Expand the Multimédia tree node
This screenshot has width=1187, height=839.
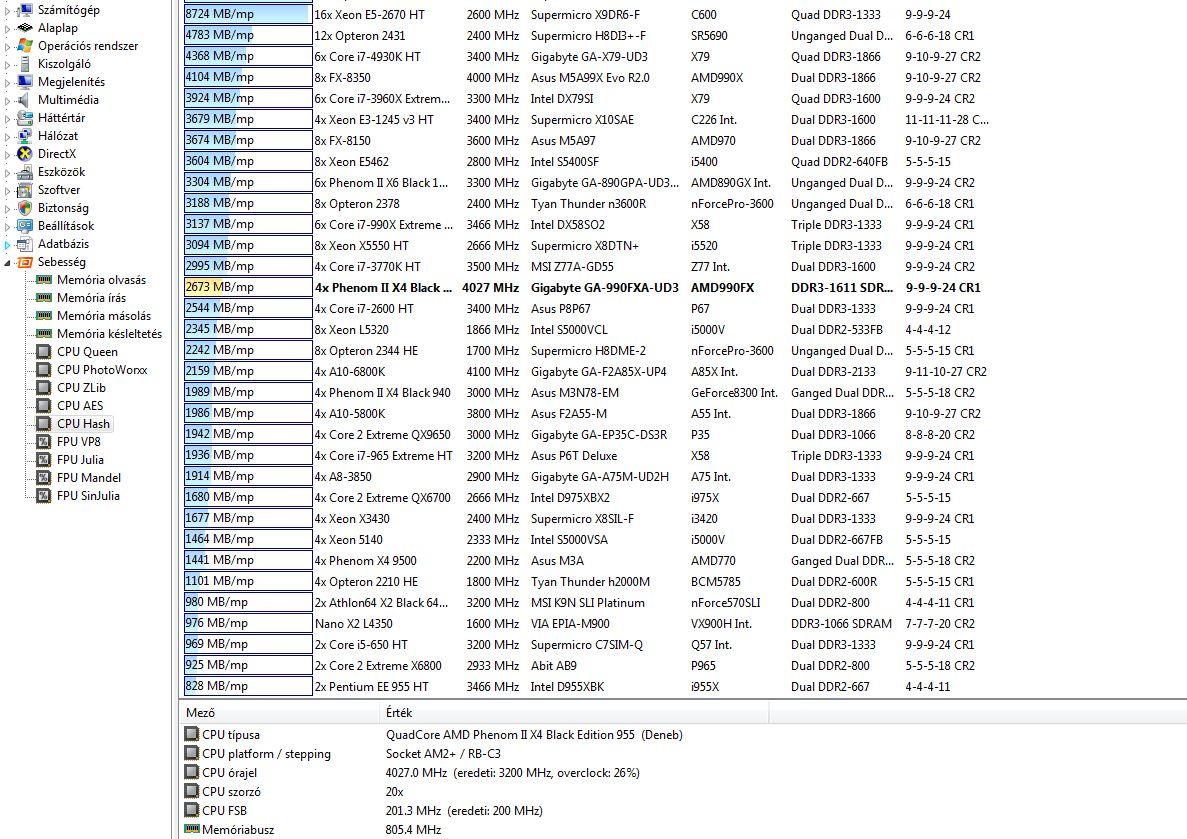click(x=8, y=100)
